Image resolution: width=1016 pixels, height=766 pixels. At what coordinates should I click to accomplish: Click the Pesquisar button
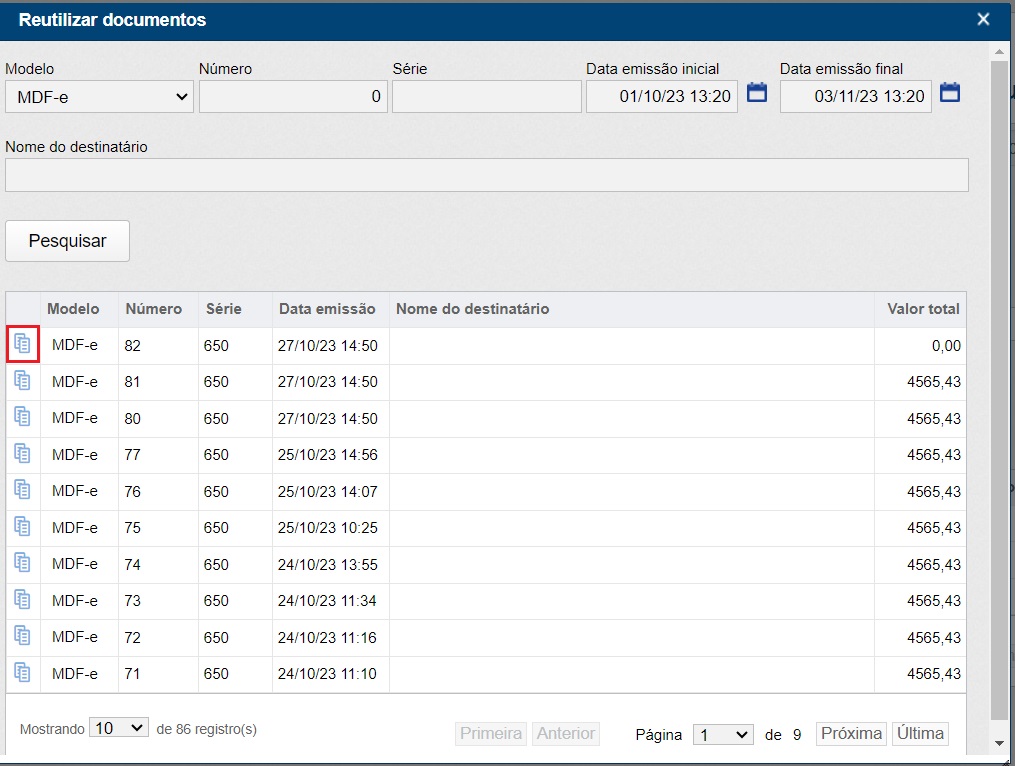click(x=67, y=241)
